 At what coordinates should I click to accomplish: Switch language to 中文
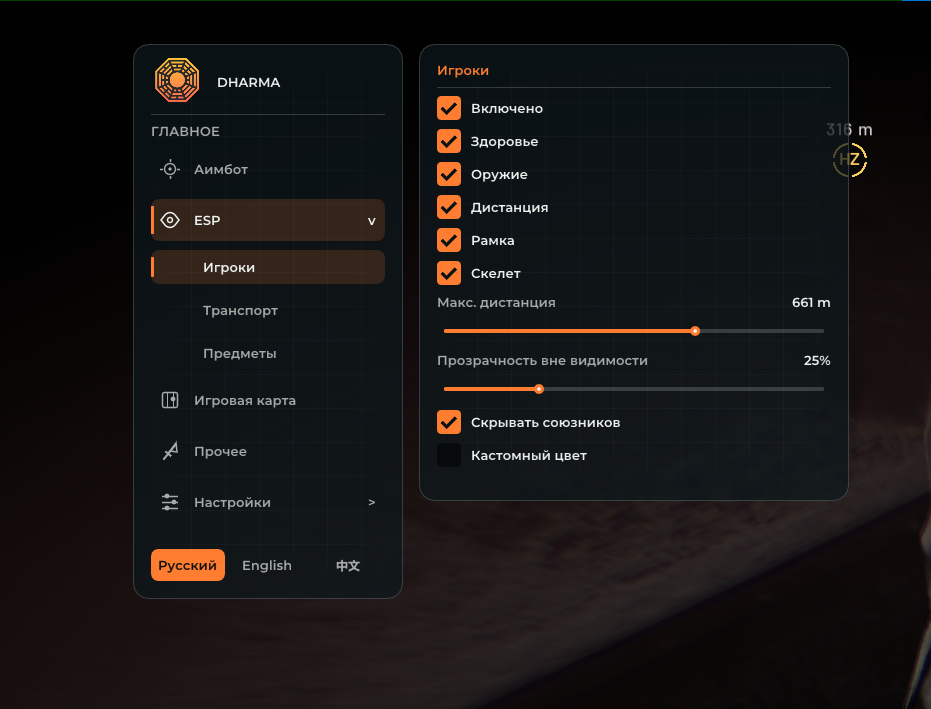348,565
